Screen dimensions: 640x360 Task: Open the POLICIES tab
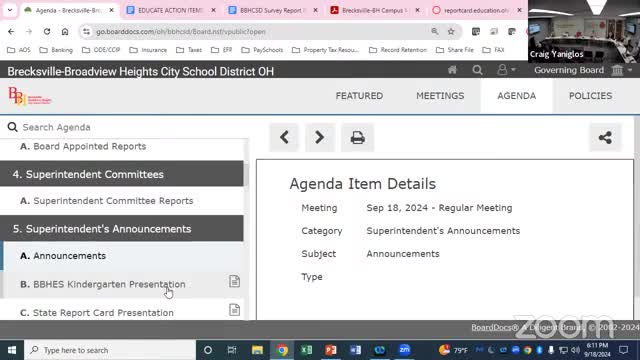coord(590,96)
